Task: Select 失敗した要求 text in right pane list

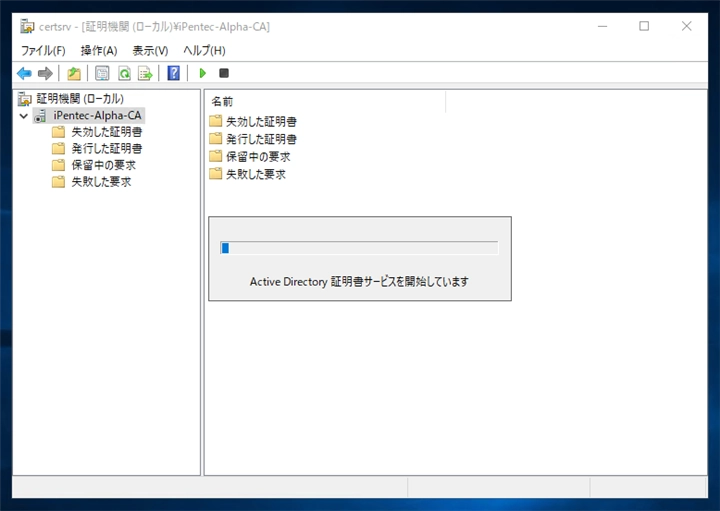Action: pyautogui.click(x=256, y=174)
